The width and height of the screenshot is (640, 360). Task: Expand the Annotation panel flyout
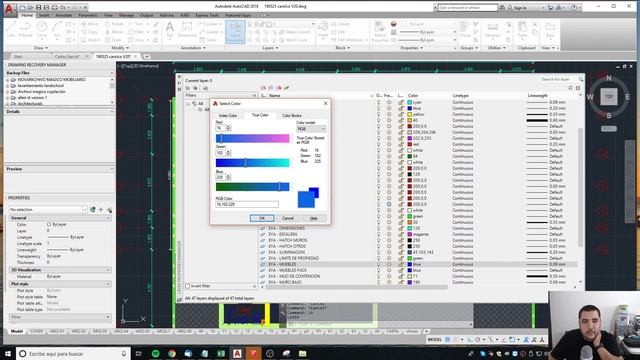193,48
